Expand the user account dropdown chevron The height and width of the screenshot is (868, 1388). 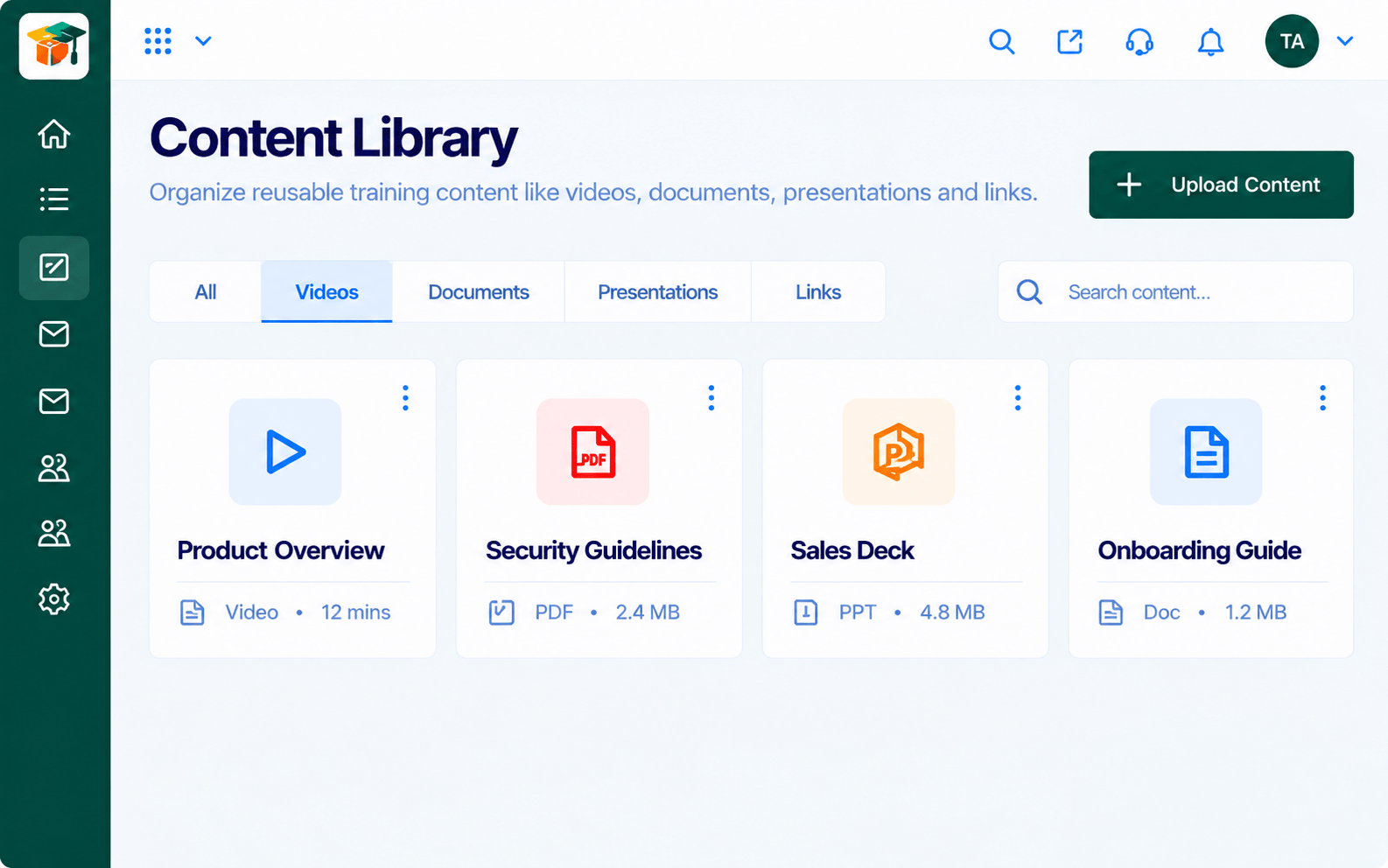1345,41
